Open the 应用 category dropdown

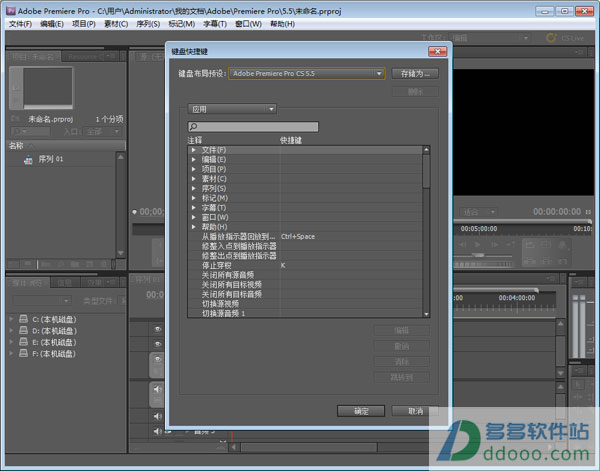[x=232, y=109]
